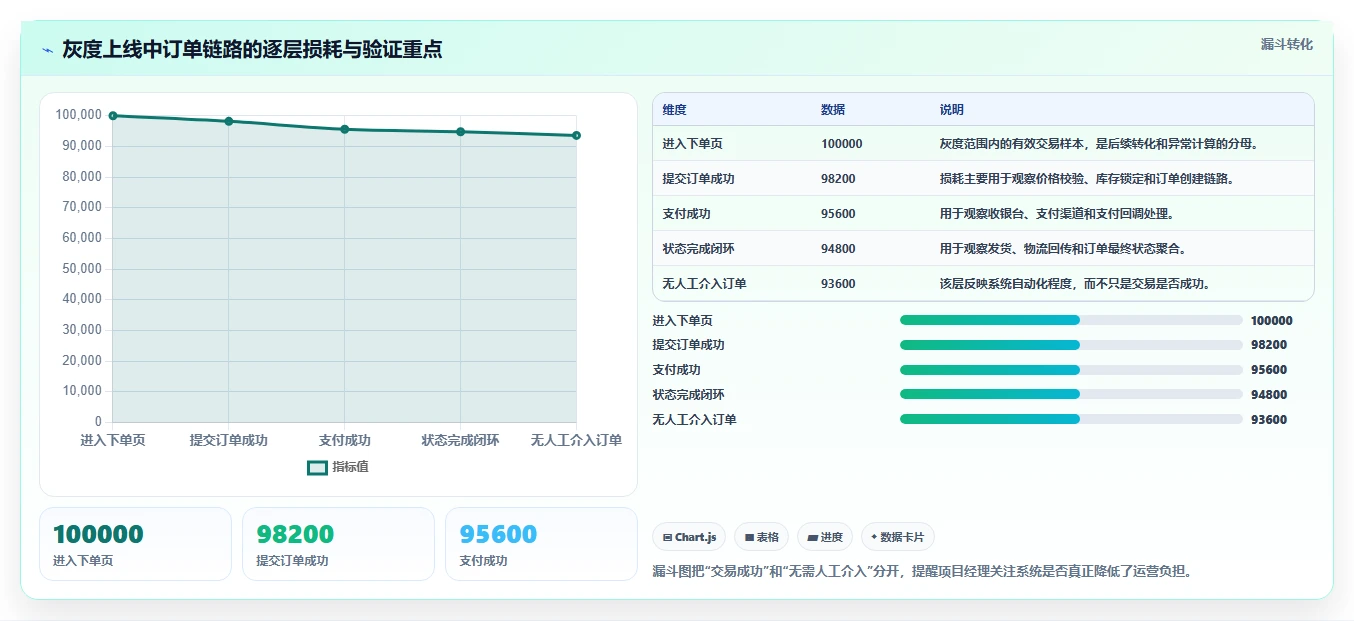Viewport: 1354px width, 621px height.
Task: Click the 进度 tag chip
Action: [x=825, y=537]
